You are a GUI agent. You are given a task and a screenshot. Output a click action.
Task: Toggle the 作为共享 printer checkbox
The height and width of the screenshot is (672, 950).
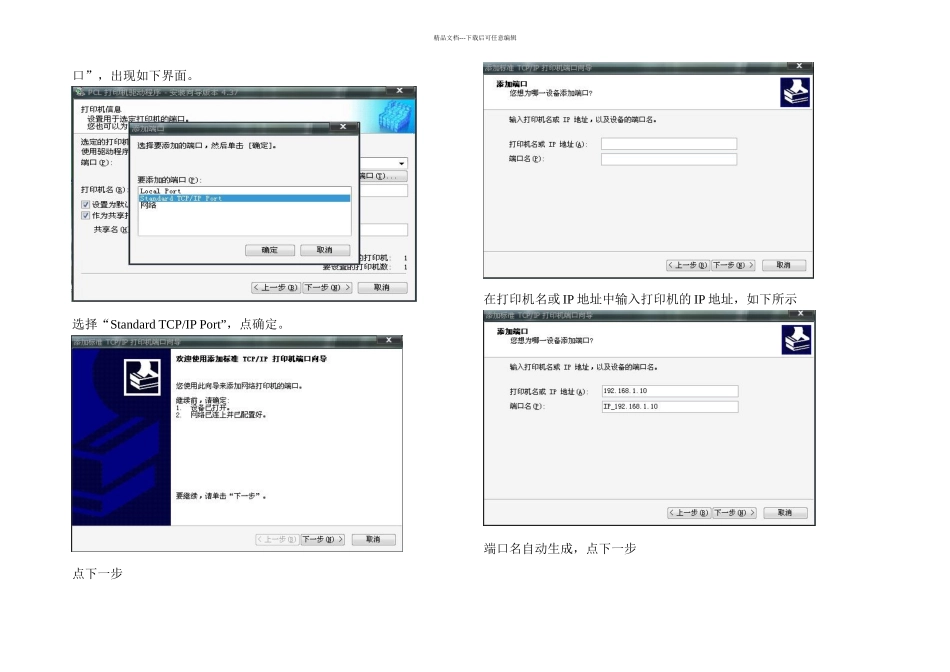[85, 215]
